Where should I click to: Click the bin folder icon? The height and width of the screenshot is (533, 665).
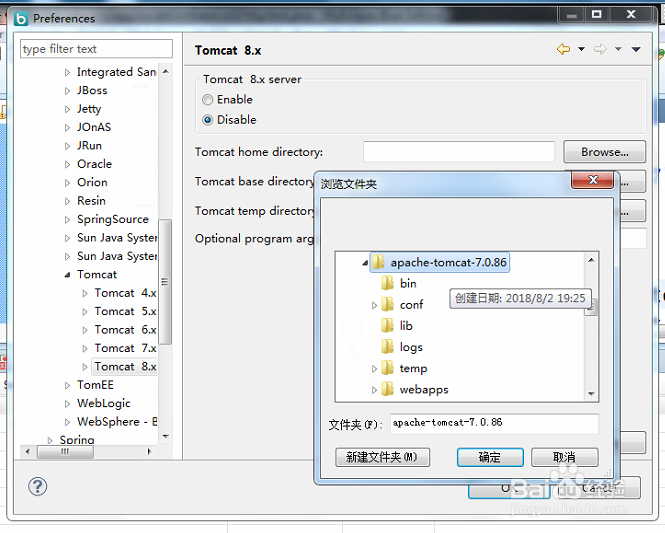tap(387, 283)
